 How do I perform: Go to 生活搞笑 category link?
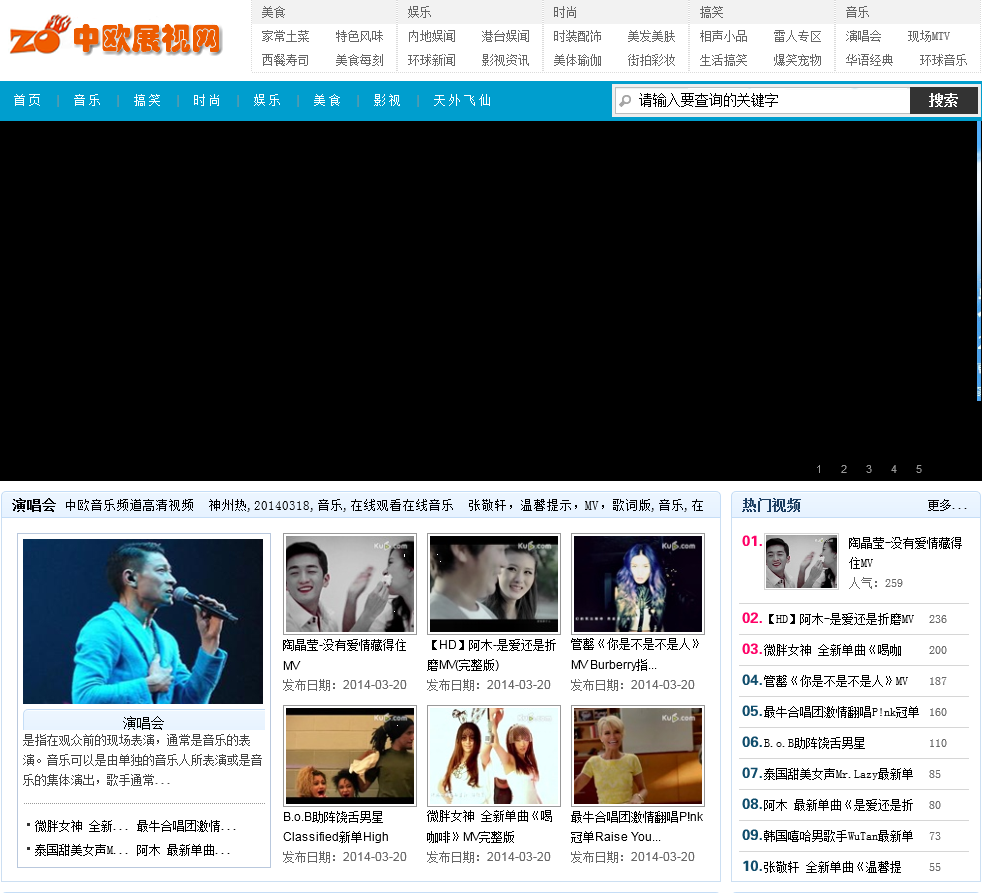coord(723,60)
